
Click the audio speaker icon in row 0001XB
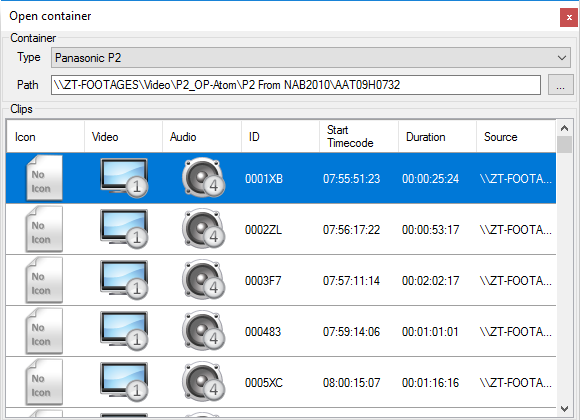(203, 178)
